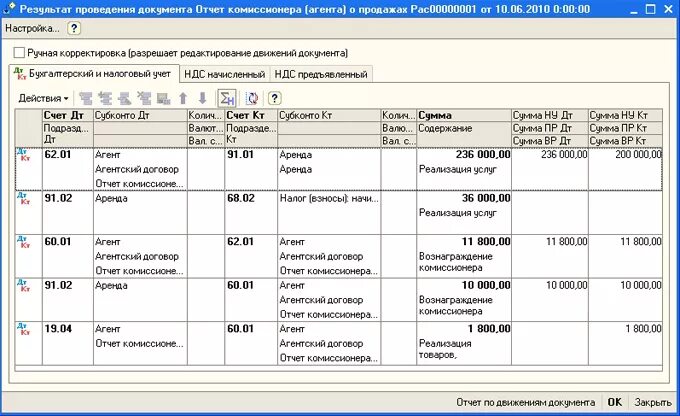Viewport: 680px width, 416px height.
Task: Click the second copy-row toolbar icon
Action: coord(105,98)
